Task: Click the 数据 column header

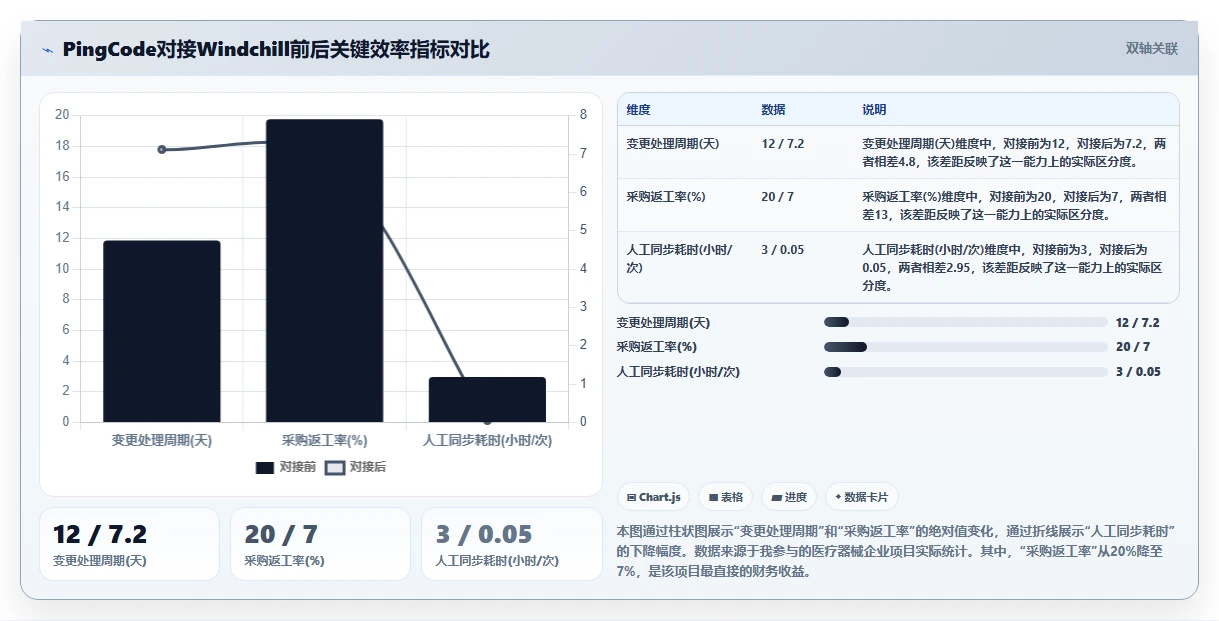Action: click(774, 110)
